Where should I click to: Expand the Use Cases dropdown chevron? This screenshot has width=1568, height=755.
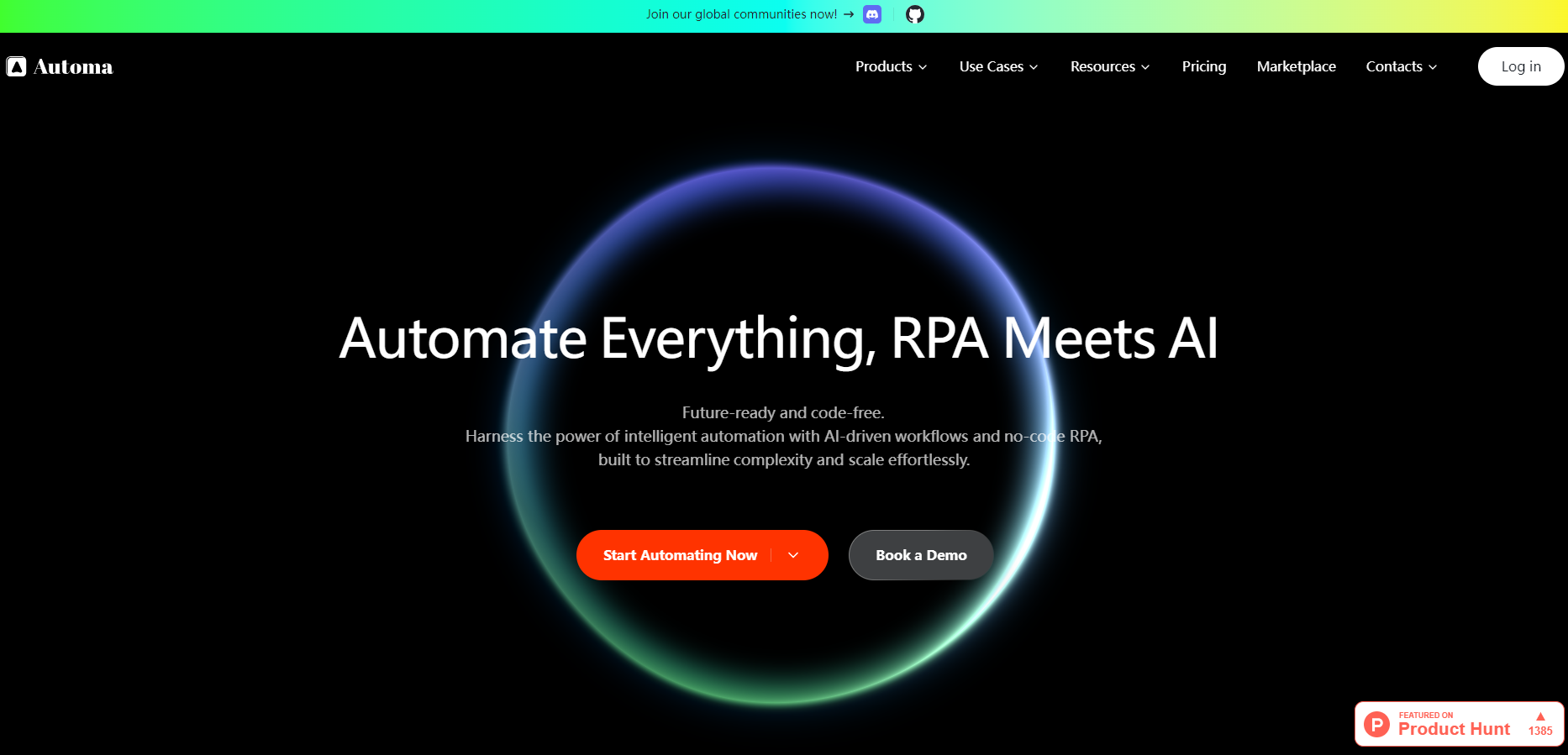(x=1034, y=67)
